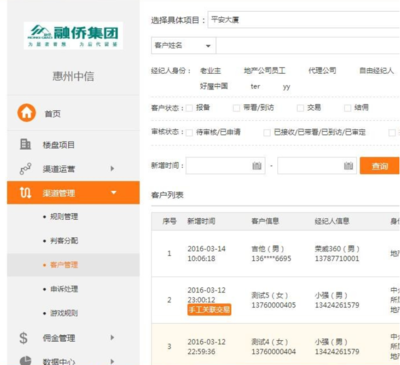Image resolution: width=400 pixels, height=365 pixels.
Task: Filter by 老业主 broker identity
Action: pos(210,71)
